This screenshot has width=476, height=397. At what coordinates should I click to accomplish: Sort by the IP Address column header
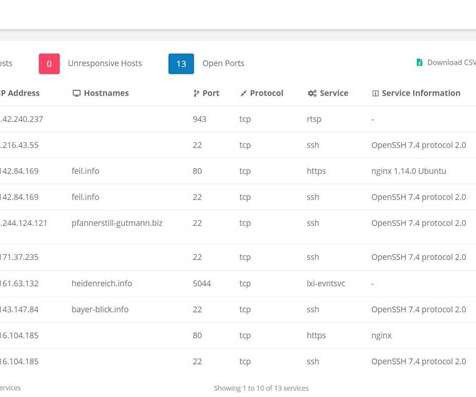pos(20,93)
